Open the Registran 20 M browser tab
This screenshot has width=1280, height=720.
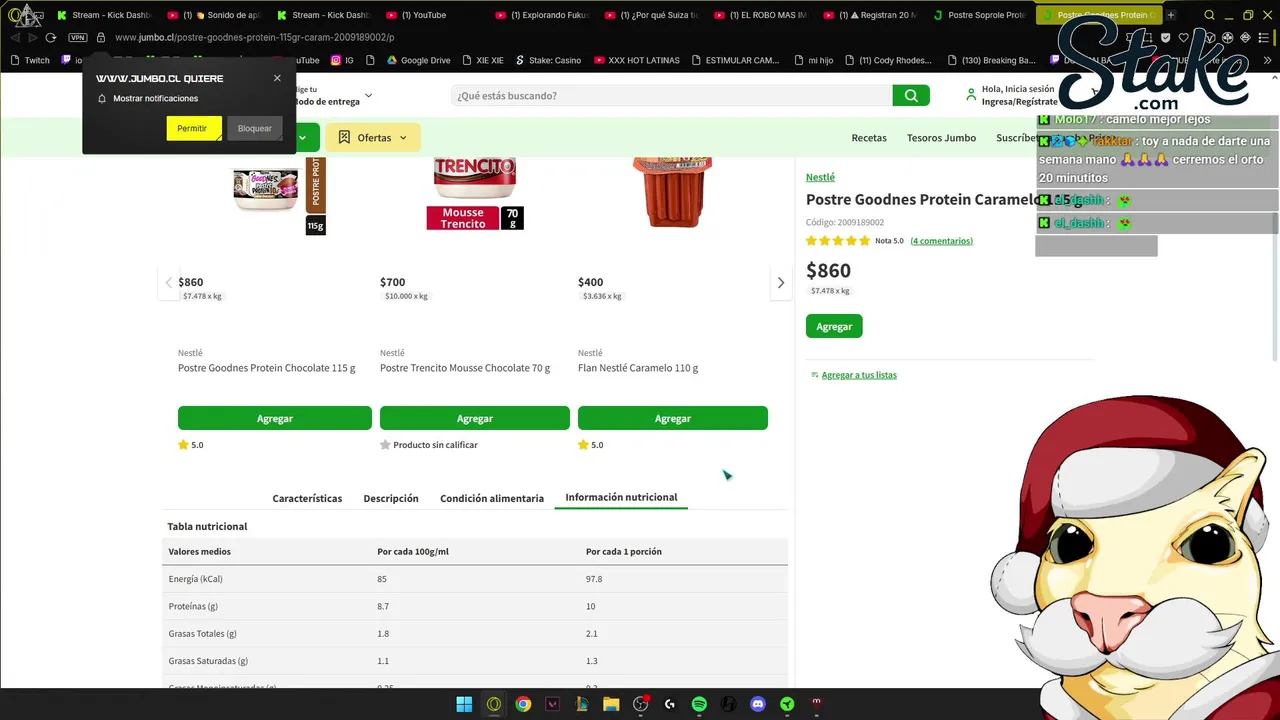(x=869, y=15)
